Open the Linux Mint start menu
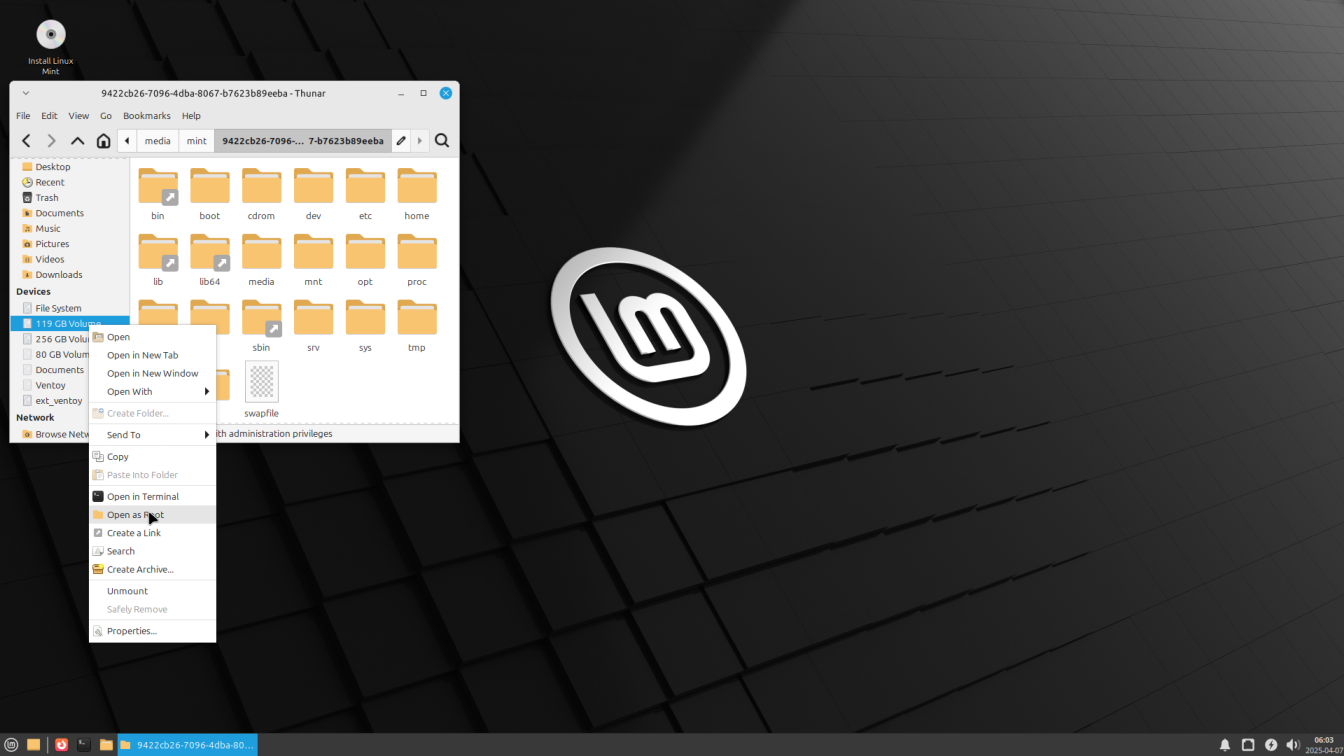The width and height of the screenshot is (1344, 756). pyautogui.click(x=11, y=745)
